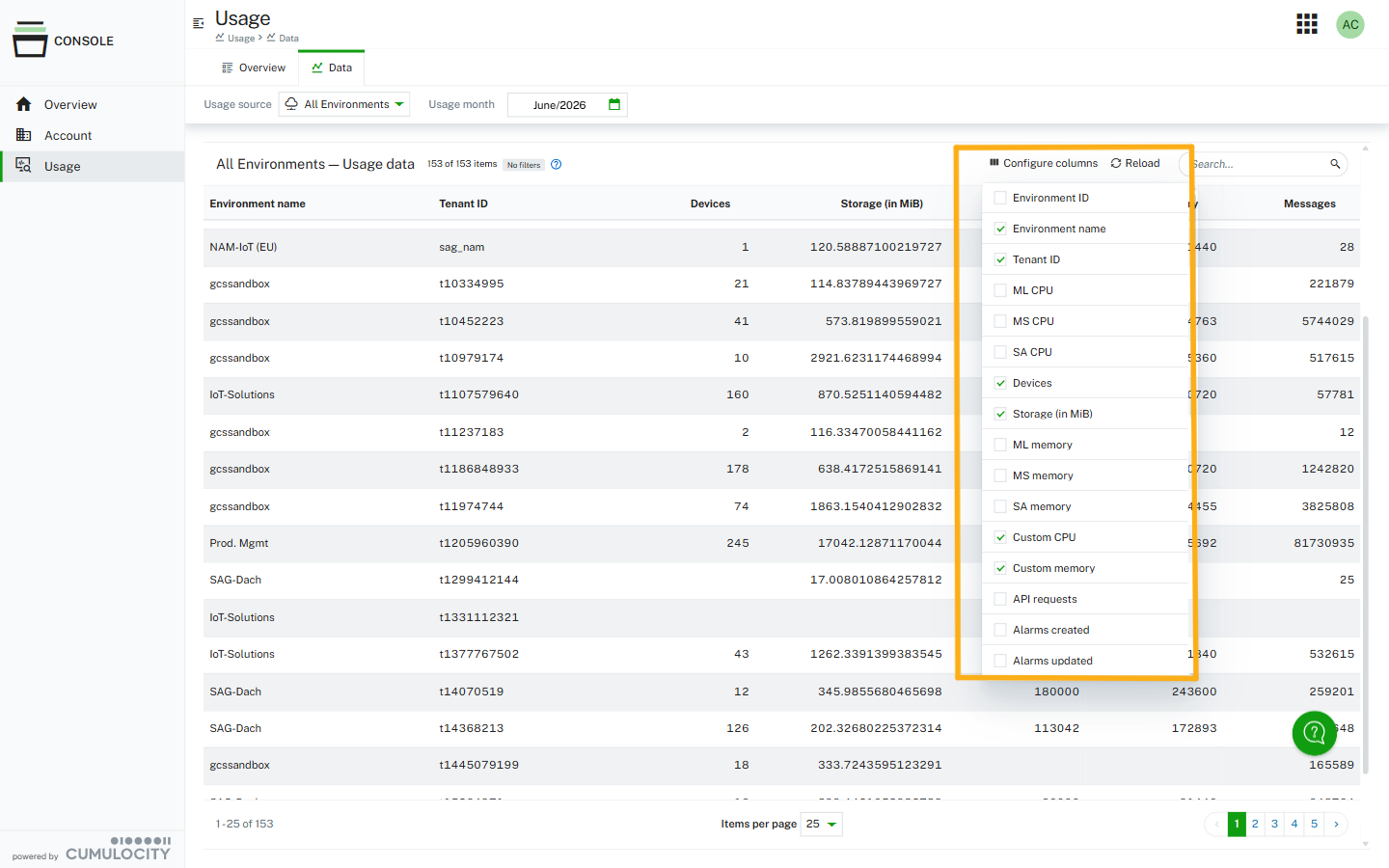Select tenant ID t10334995 cell
1389x868 pixels.
(x=471, y=284)
